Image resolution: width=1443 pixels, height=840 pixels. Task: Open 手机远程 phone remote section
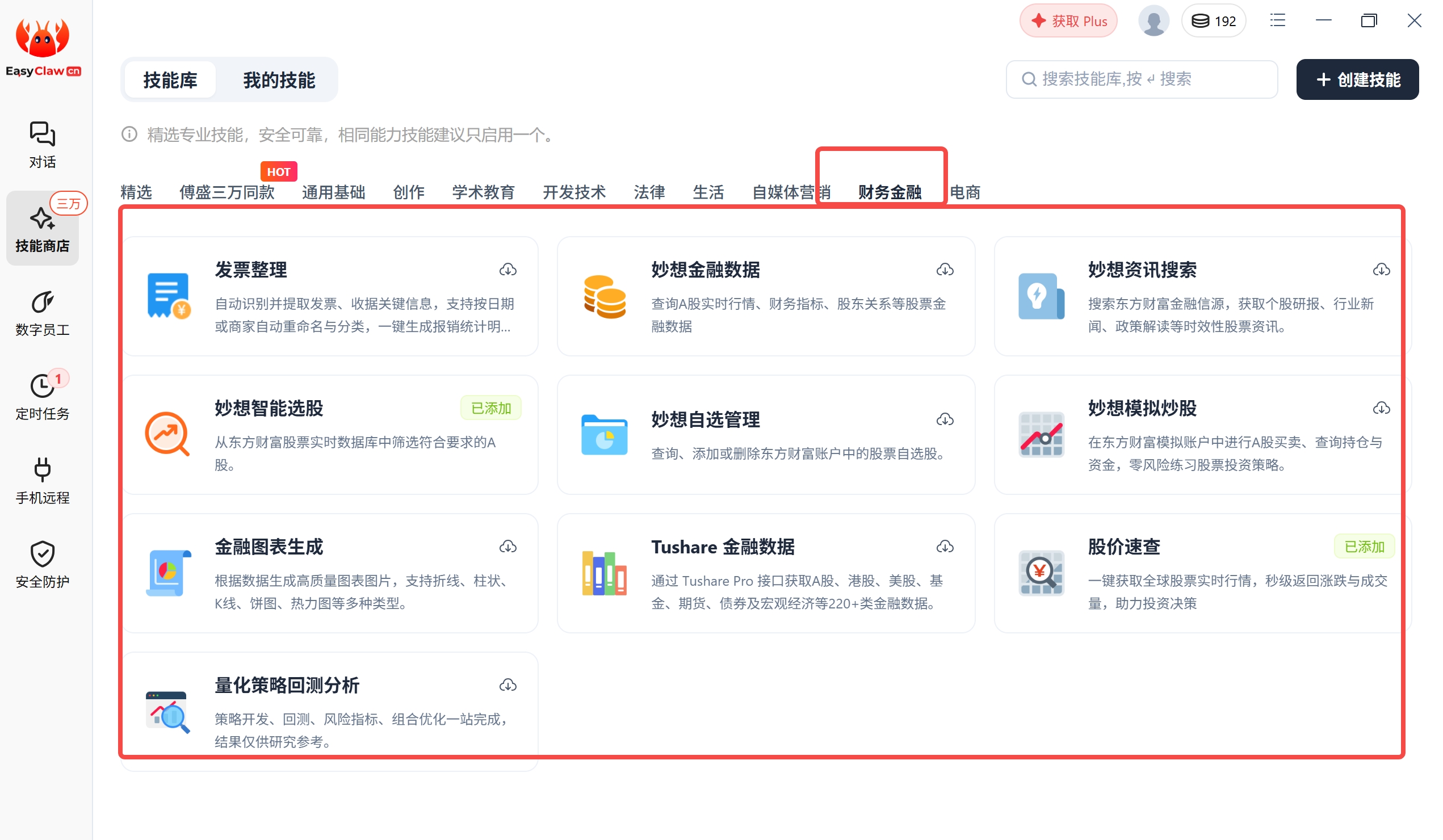pyautogui.click(x=43, y=481)
